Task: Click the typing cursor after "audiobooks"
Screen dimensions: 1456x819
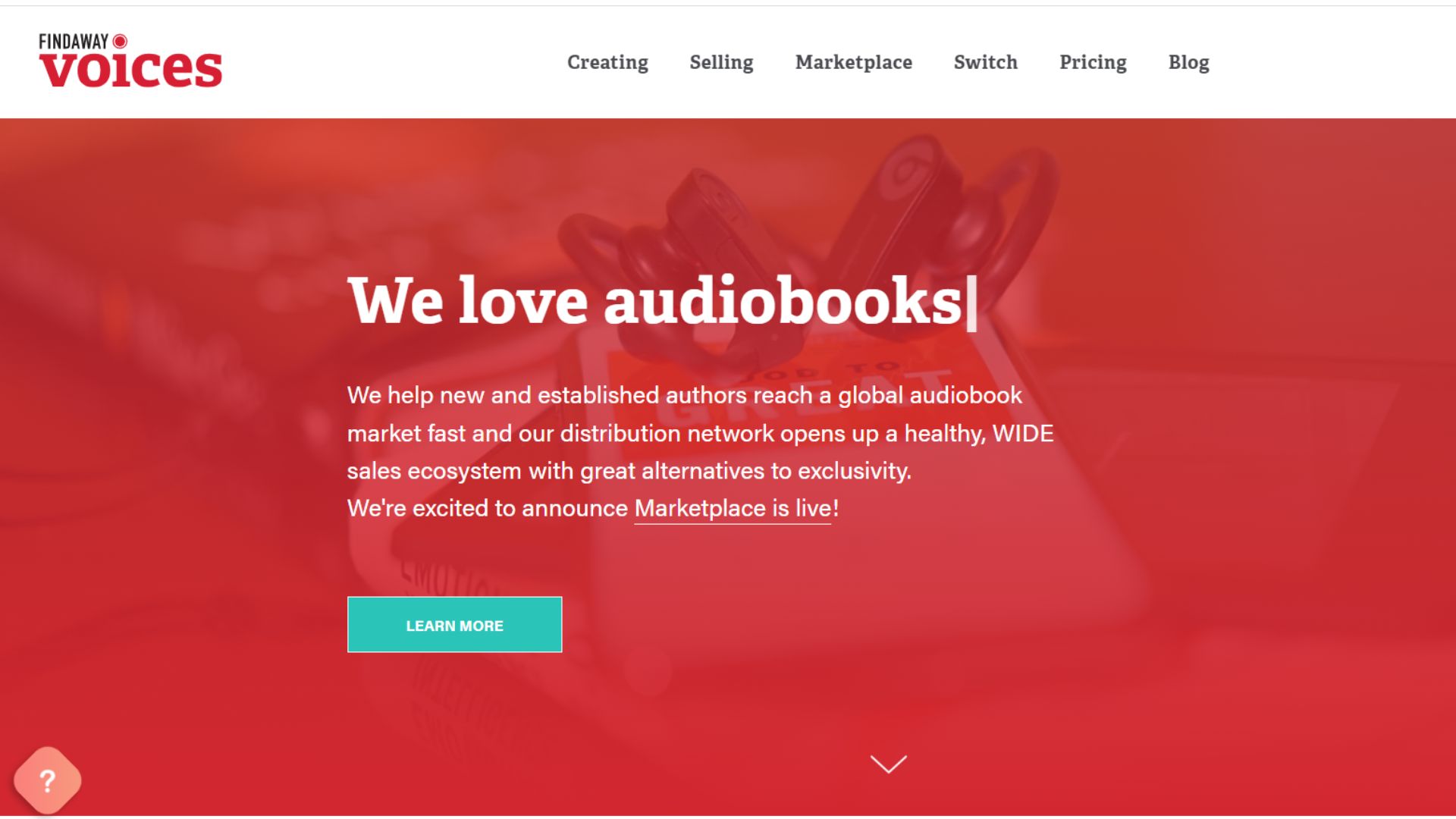Action: point(971,303)
